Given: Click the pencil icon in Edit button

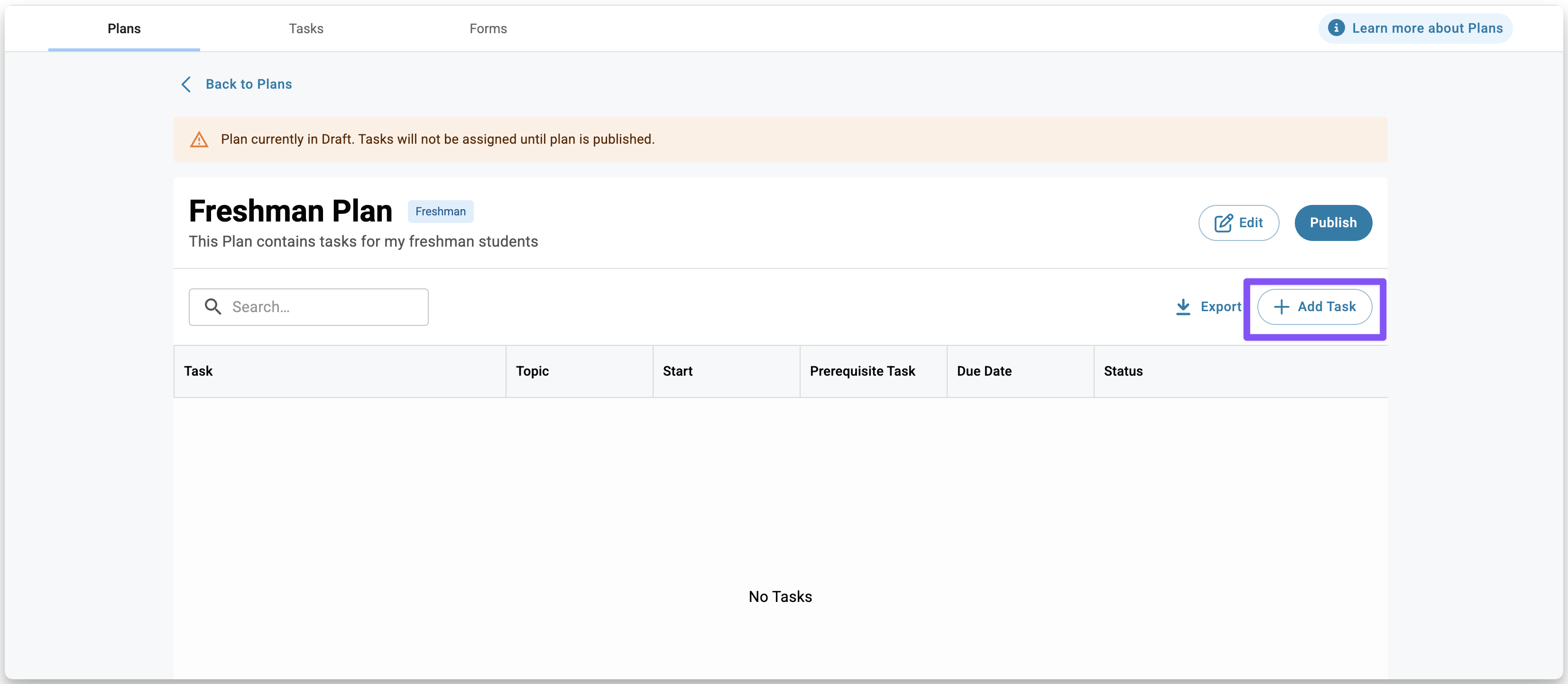Looking at the screenshot, I should (1223, 223).
